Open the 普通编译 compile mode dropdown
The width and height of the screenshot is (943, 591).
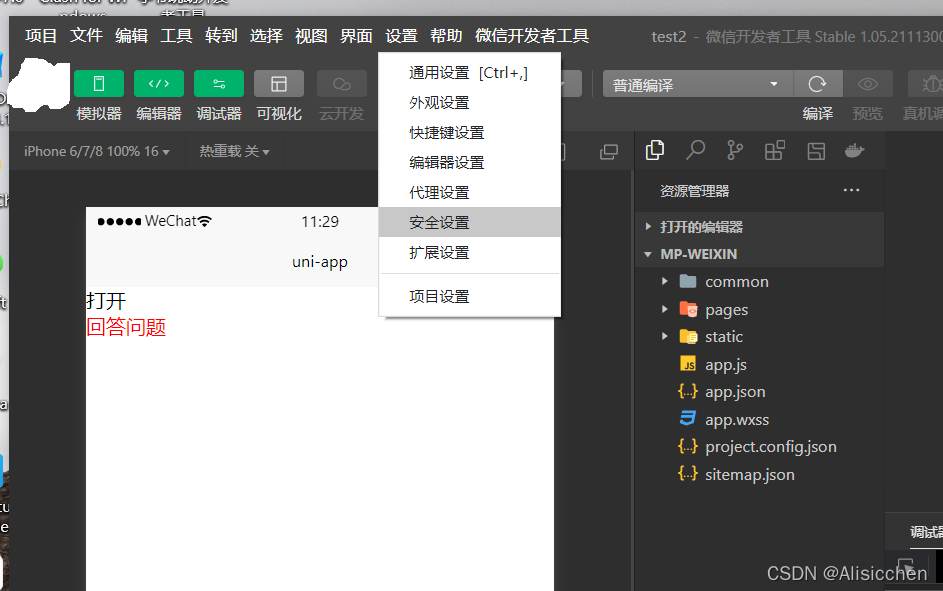click(x=698, y=84)
